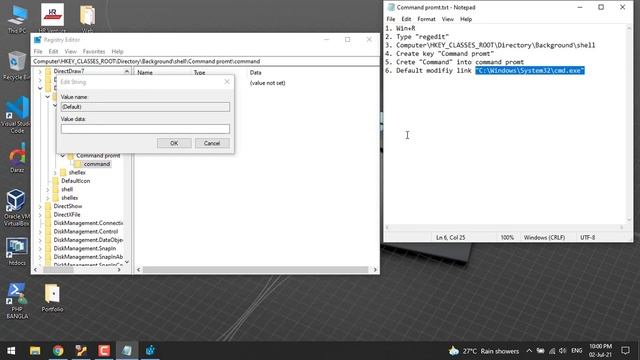Viewport: 640px width, 360px height.
Task: Open network status tray icon
Action: click(x=552, y=351)
